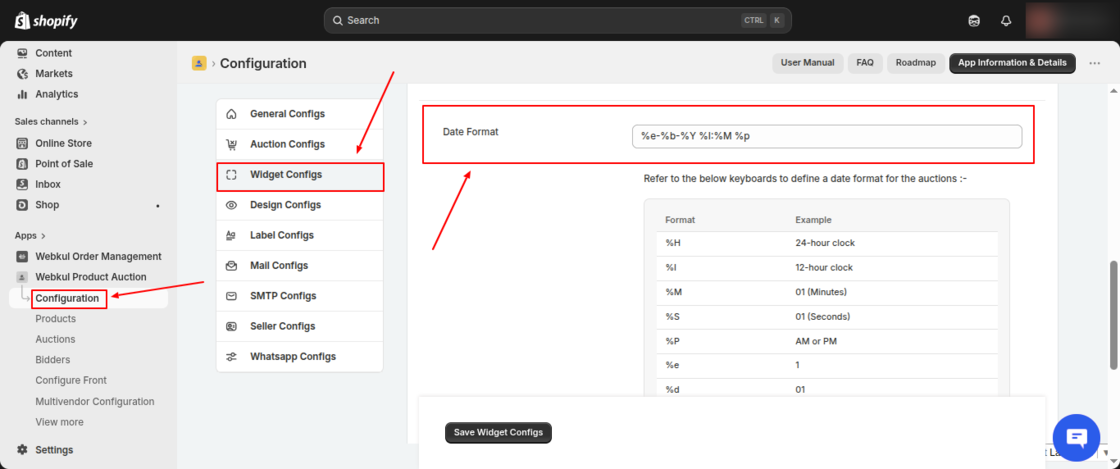Select the %I 12-hour clock row
Screen dimensions: 1120x469
tap(827, 268)
